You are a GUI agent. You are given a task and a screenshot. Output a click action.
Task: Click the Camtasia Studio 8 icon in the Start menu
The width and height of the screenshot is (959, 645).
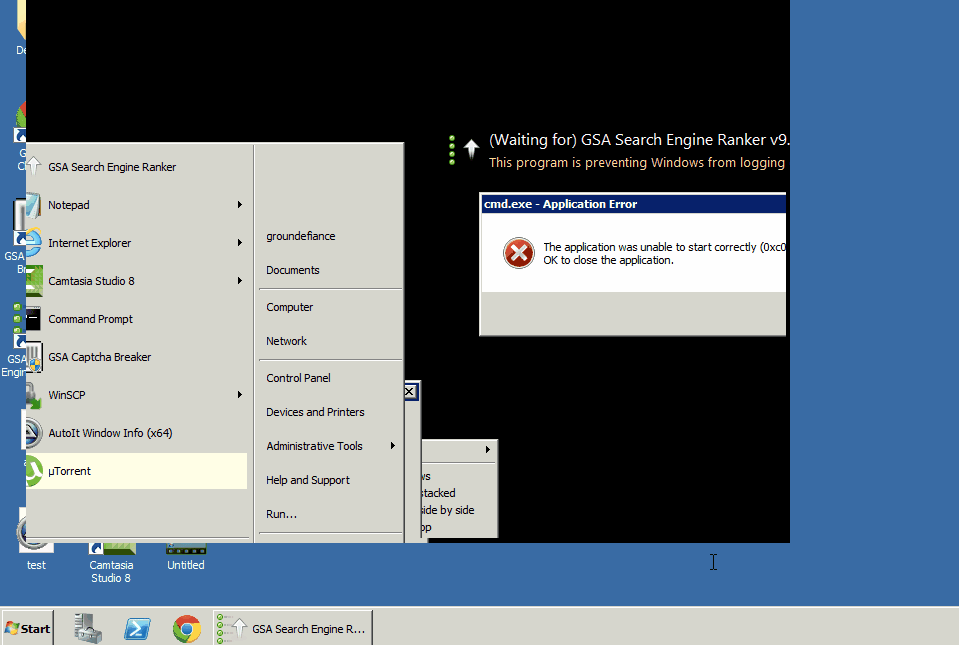(x=34, y=281)
